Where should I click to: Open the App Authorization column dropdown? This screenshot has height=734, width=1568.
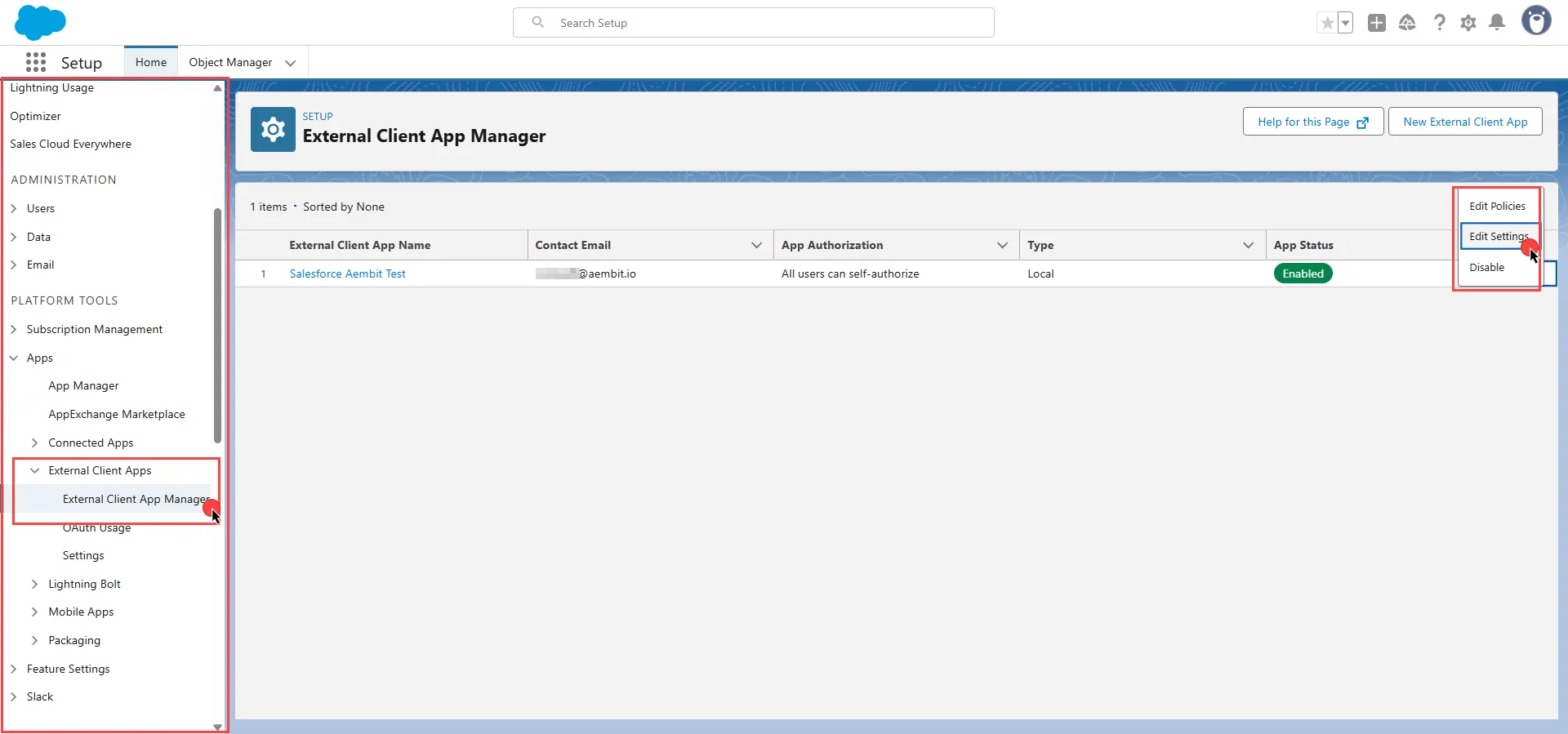pos(1002,245)
